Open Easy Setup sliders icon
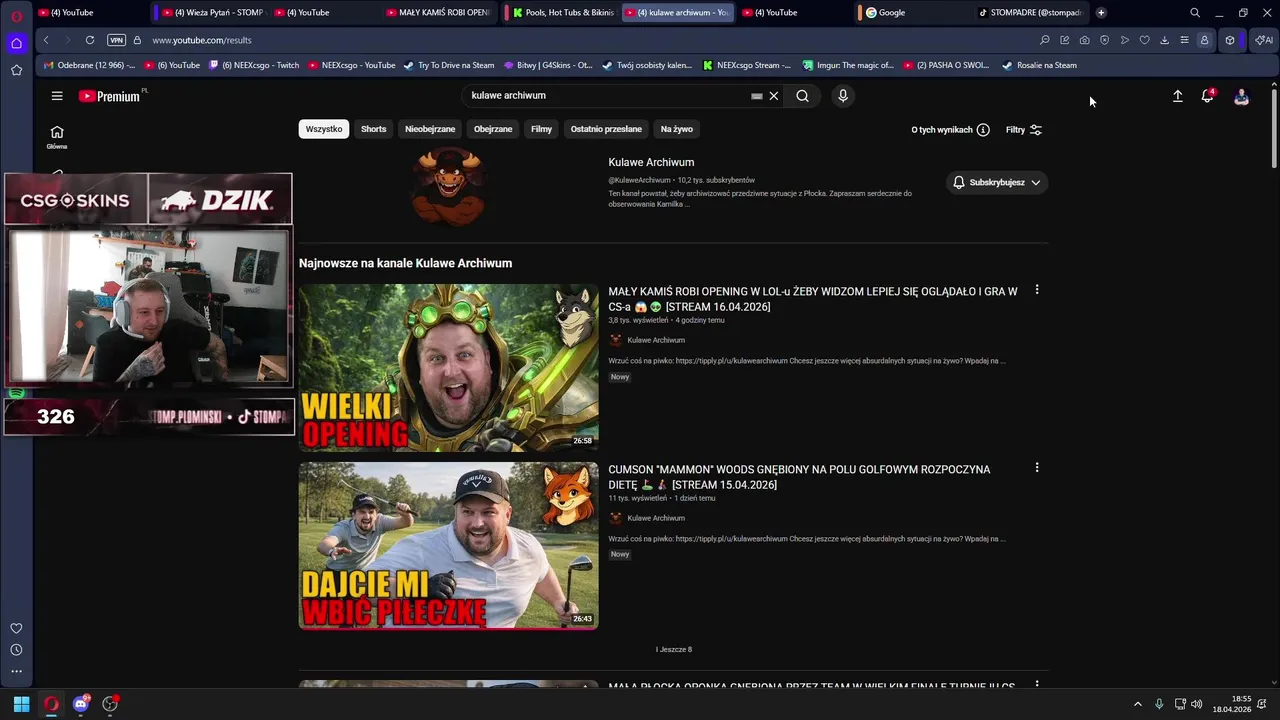The width and height of the screenshot is (1280, 720). [x=1185, y=40]
